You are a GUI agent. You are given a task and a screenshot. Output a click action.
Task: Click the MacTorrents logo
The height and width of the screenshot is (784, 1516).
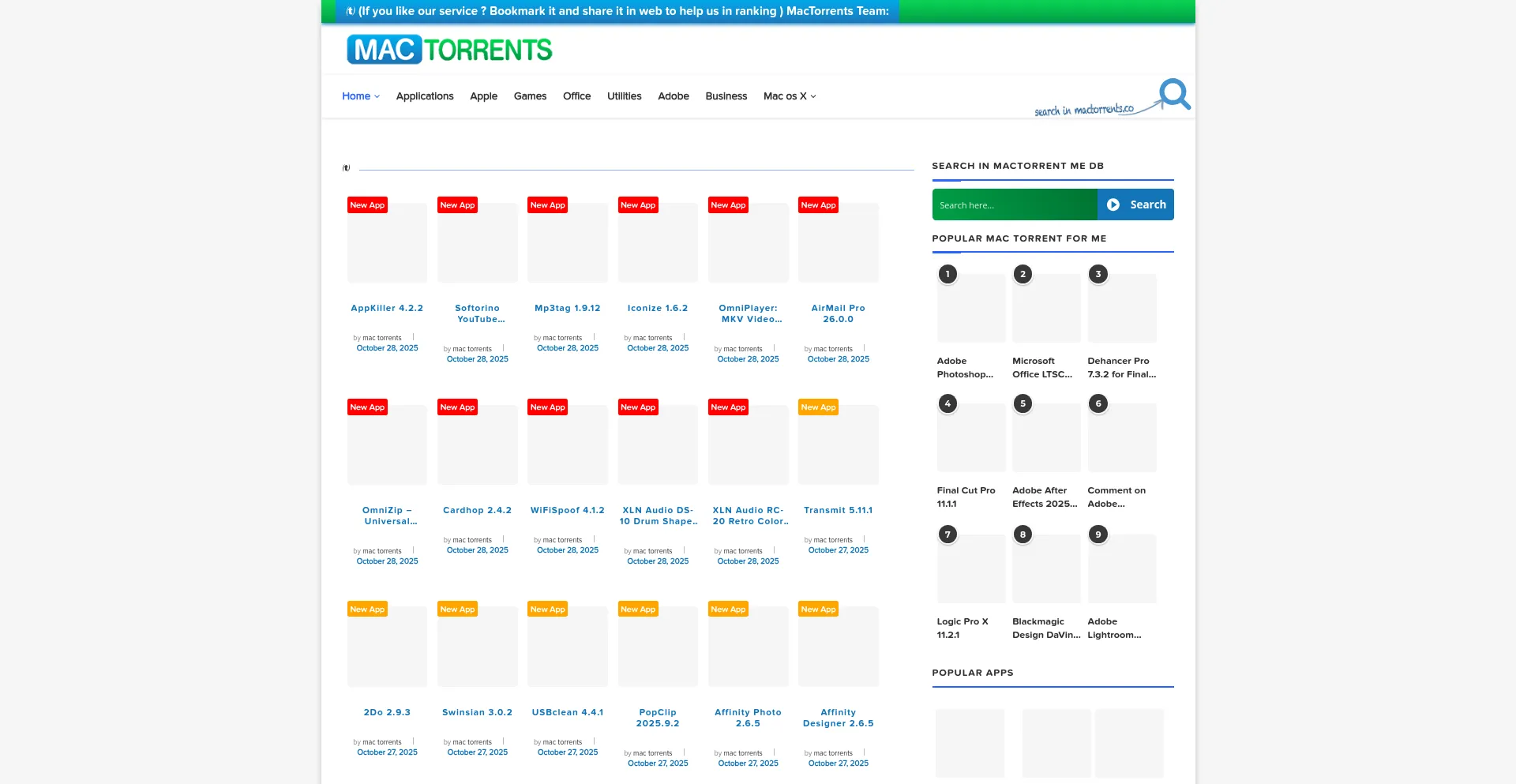click(x=449, y=50)
